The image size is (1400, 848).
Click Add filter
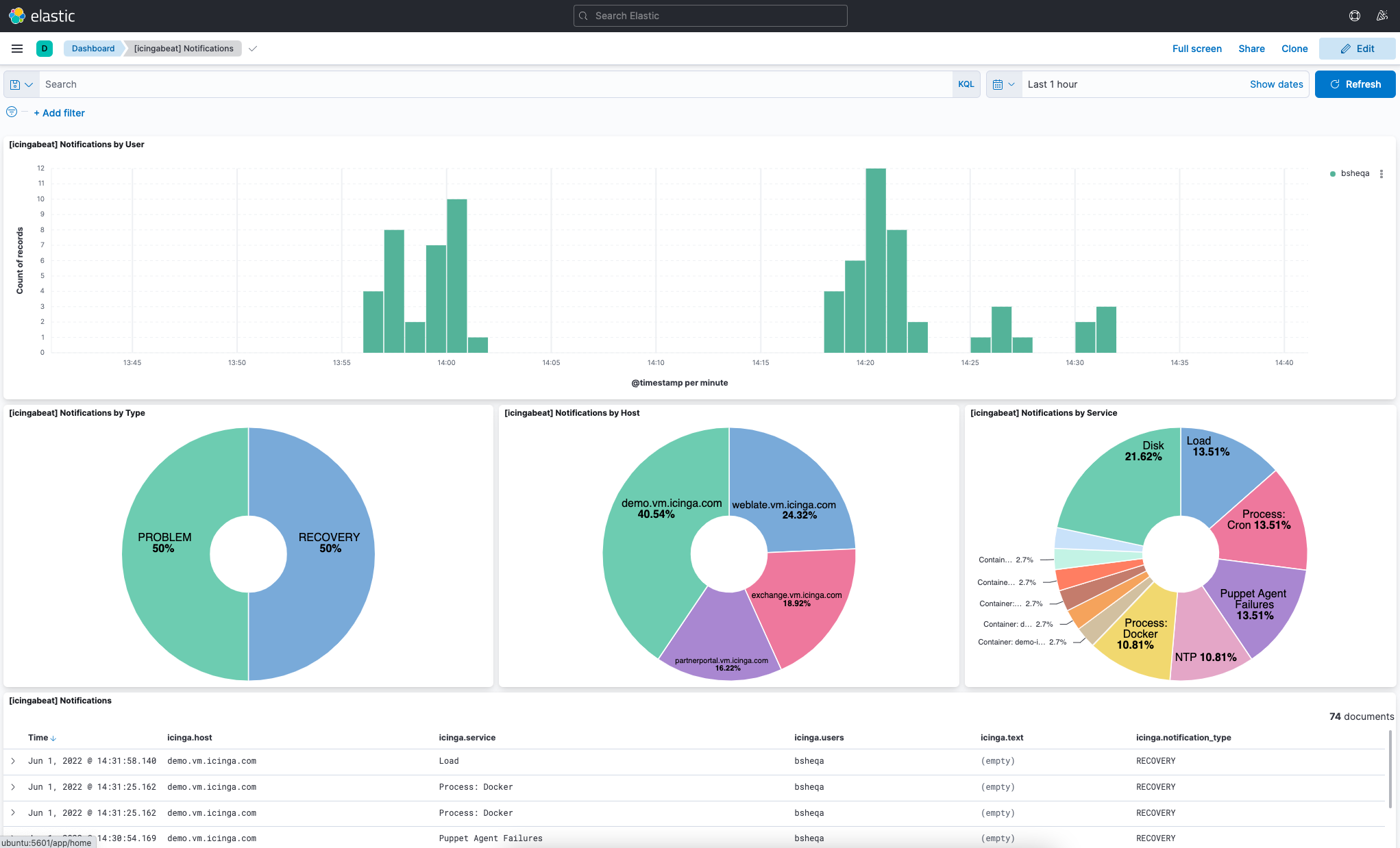[x=60, y=113]
